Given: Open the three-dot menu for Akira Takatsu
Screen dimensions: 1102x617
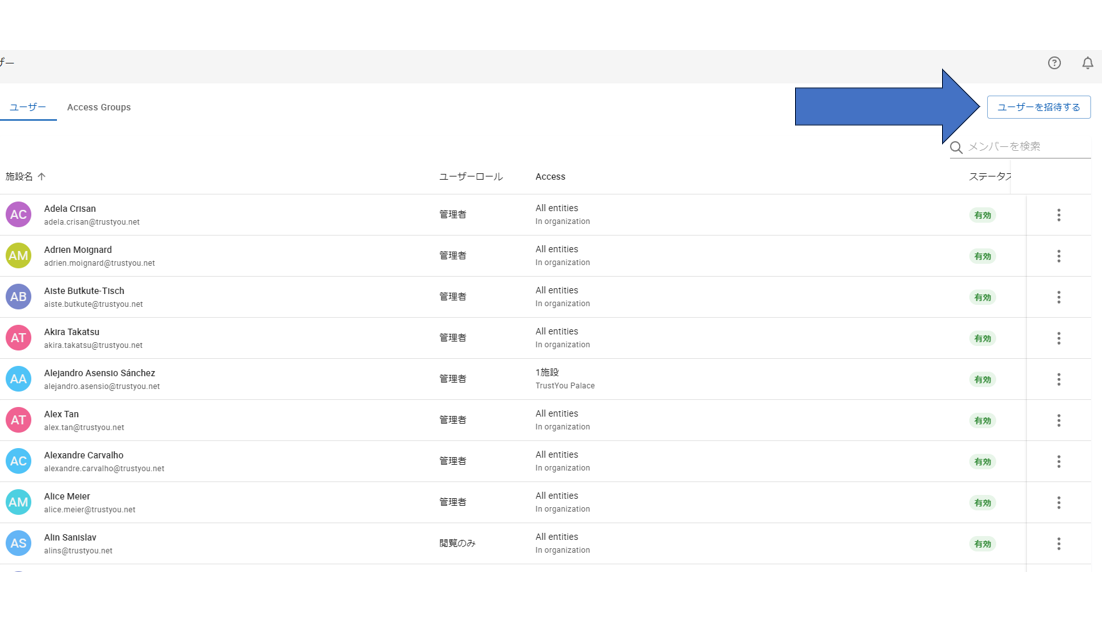Looking at the screenshot, I should tap(1058, 338).
